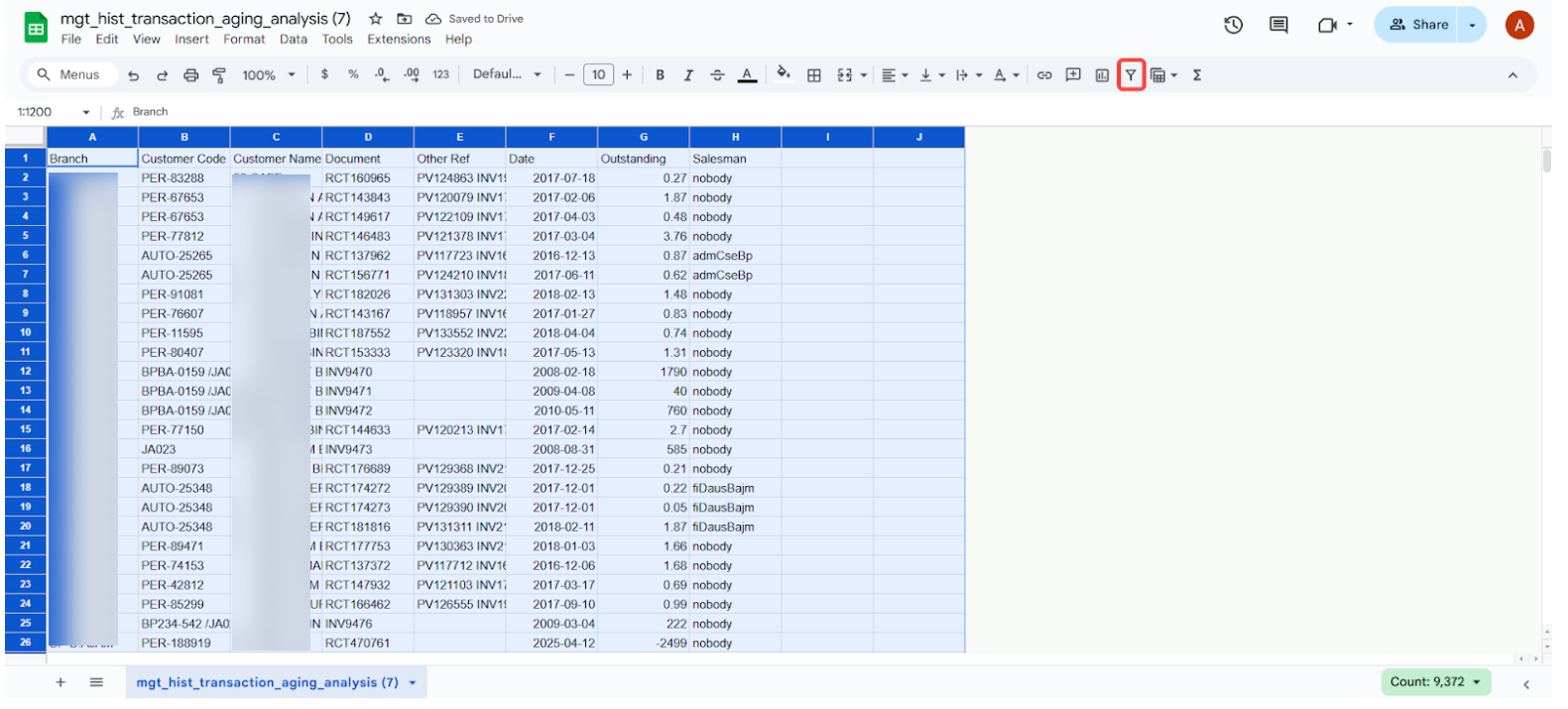Open the Insert menu
This screenshot has height=709, width=1568.
point(191,40)
